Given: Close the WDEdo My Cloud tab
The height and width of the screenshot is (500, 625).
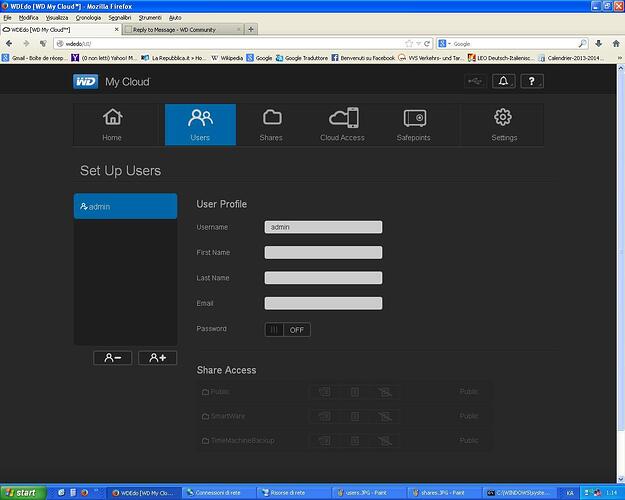Looking at the screenshot, I should click(117, 29).
